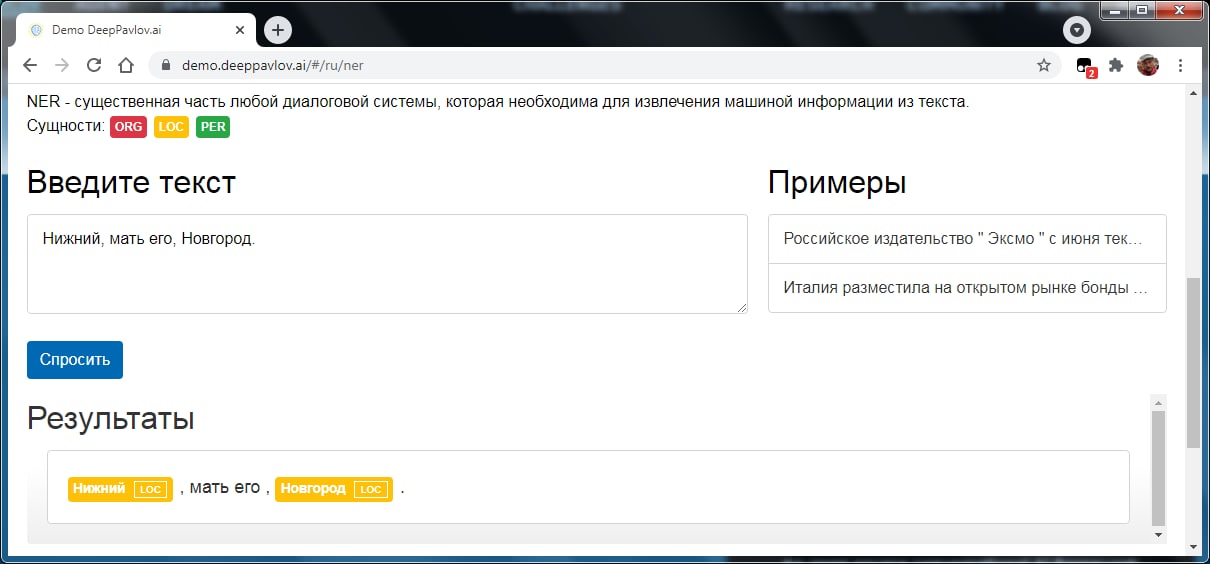Go back to the previous page

30,65
